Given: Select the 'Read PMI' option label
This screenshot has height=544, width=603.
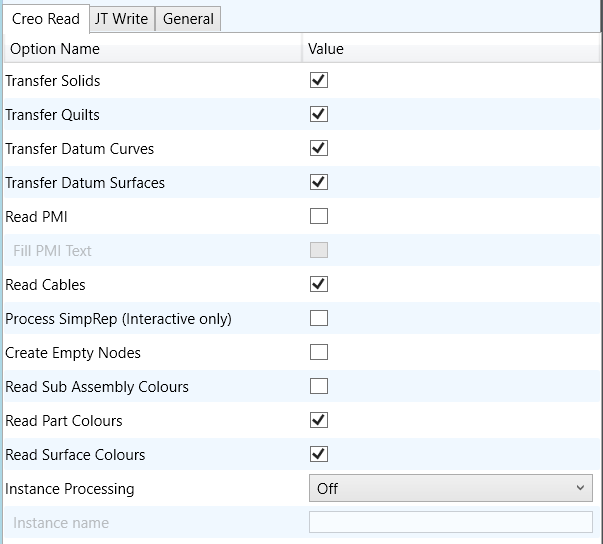Looking at the screenshot, I should 37,217.
